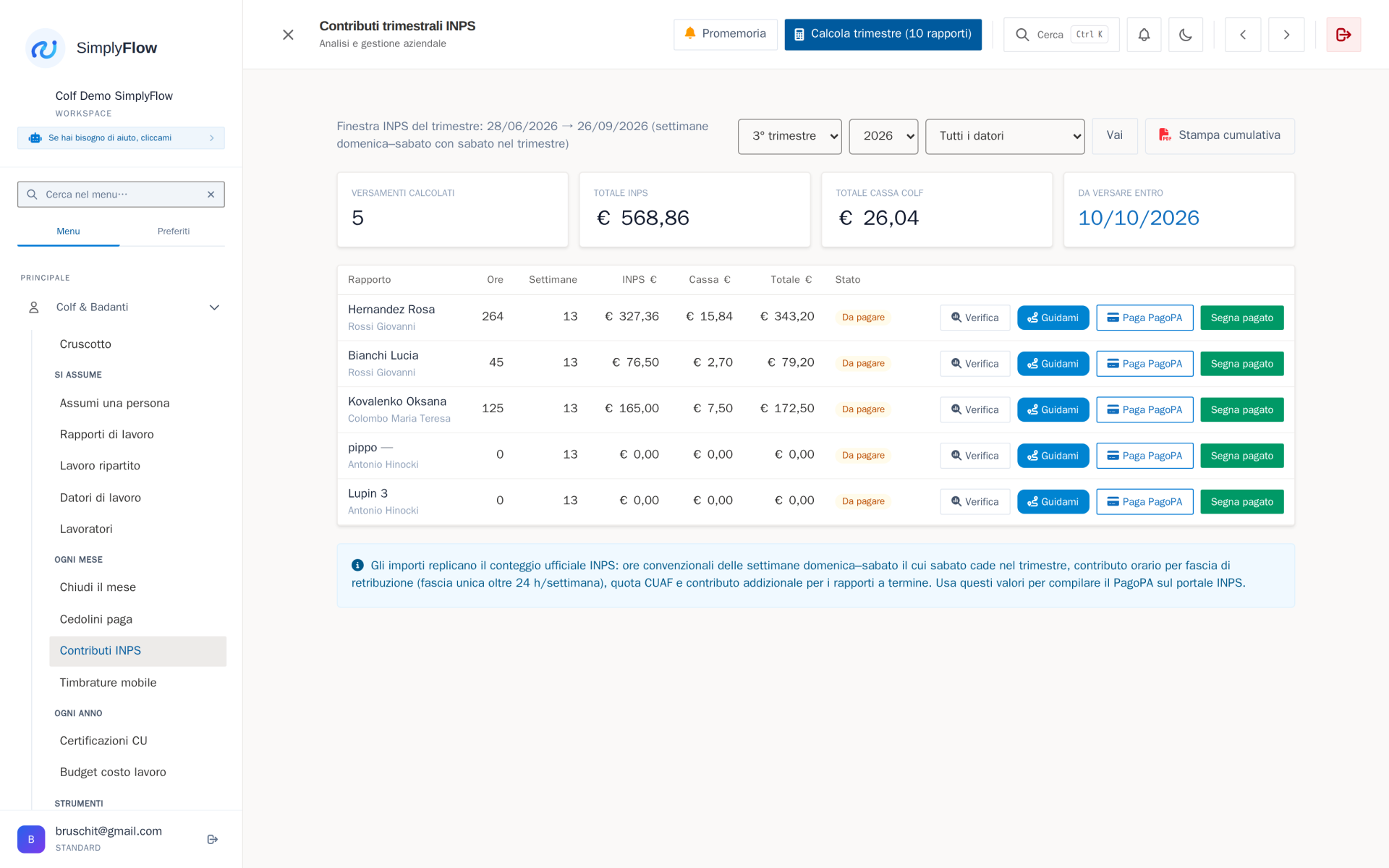The height and width of the screenshot is (868, 1389).
Task: Click Stampa cumulativa PDF button
Action: [1220, 136]
